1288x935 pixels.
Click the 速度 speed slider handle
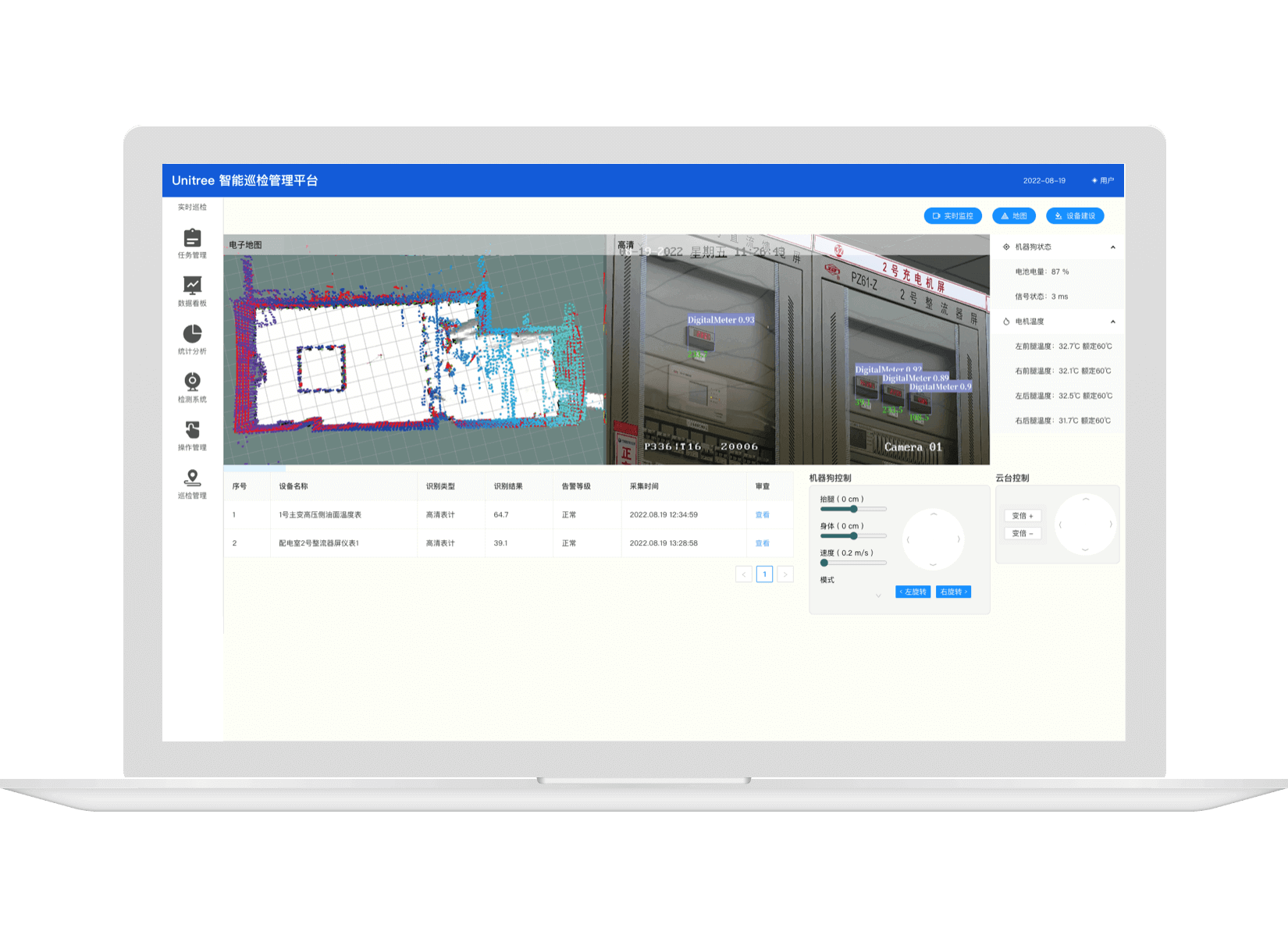tap(824, 563)
